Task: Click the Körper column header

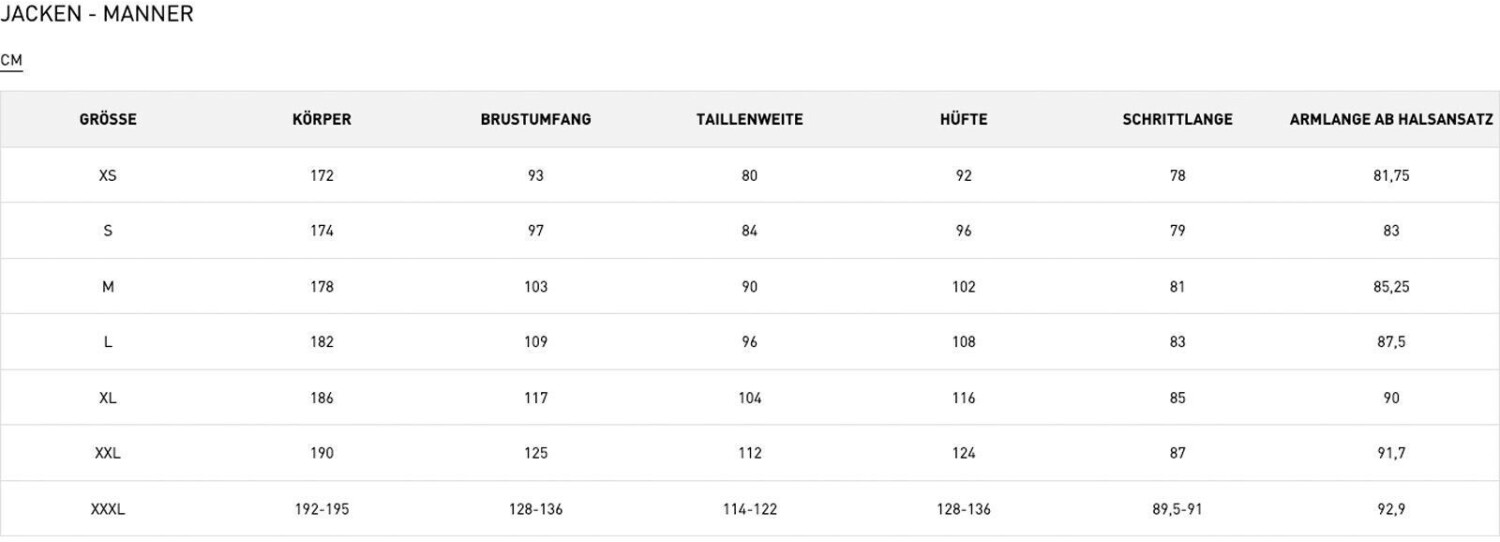Action: coord(322,120)
